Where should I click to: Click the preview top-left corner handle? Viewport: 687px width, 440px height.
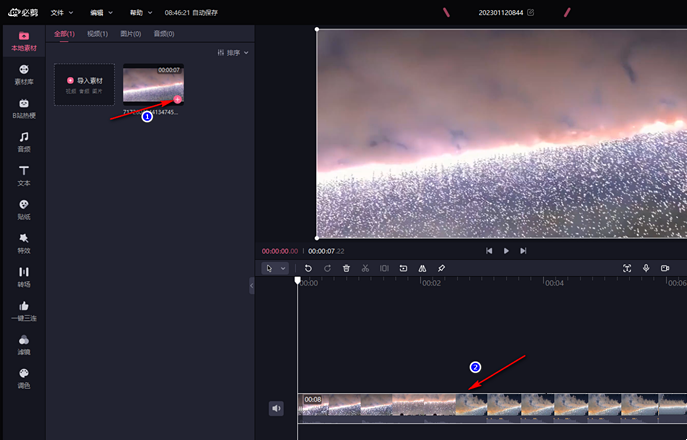(317, 29)
